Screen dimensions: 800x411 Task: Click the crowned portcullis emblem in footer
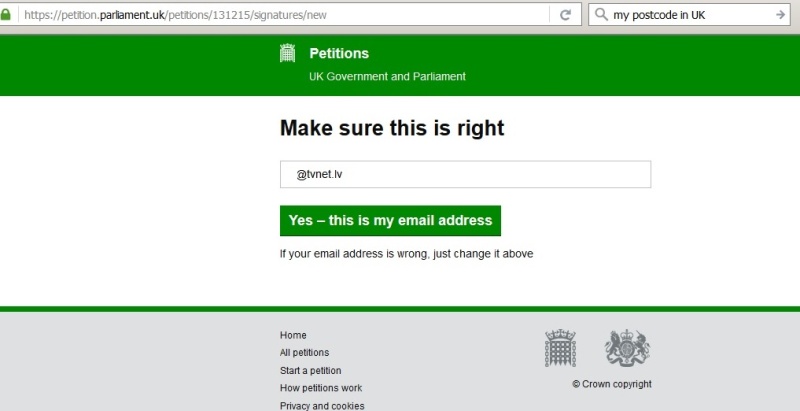pyautogui.click(x=560, y=348)
